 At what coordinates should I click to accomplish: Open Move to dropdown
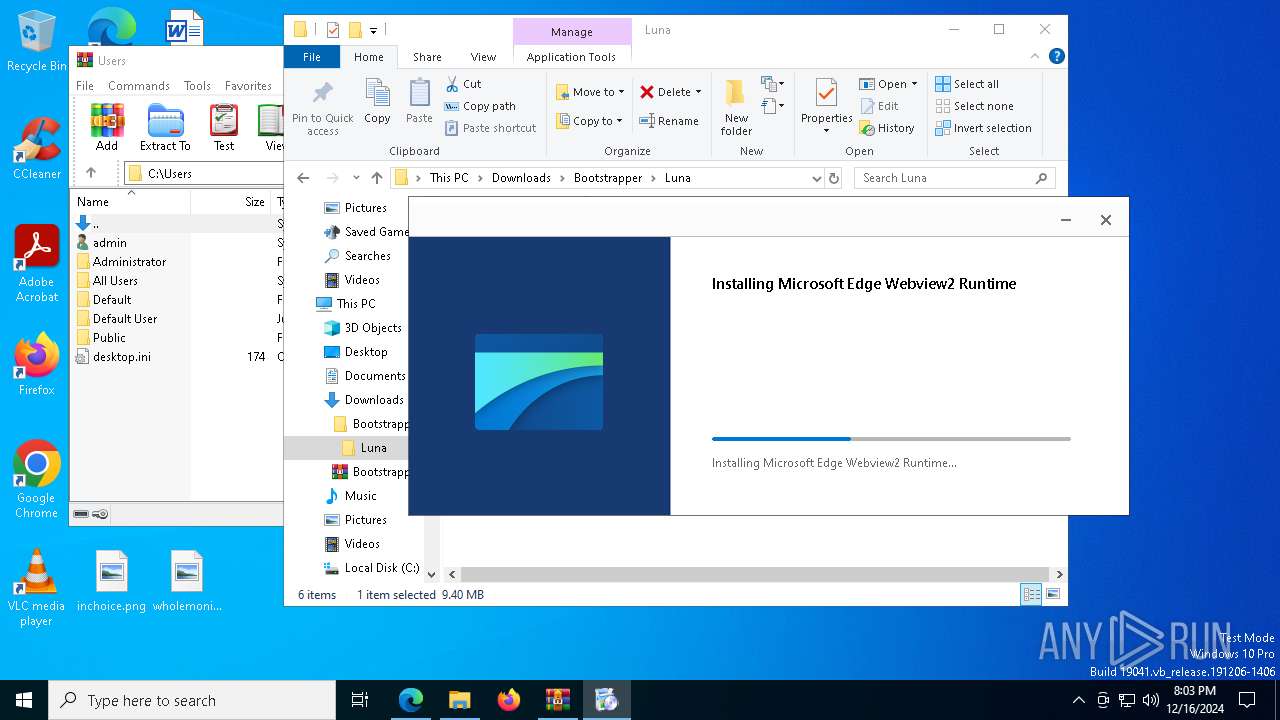[x=590, y=91]
